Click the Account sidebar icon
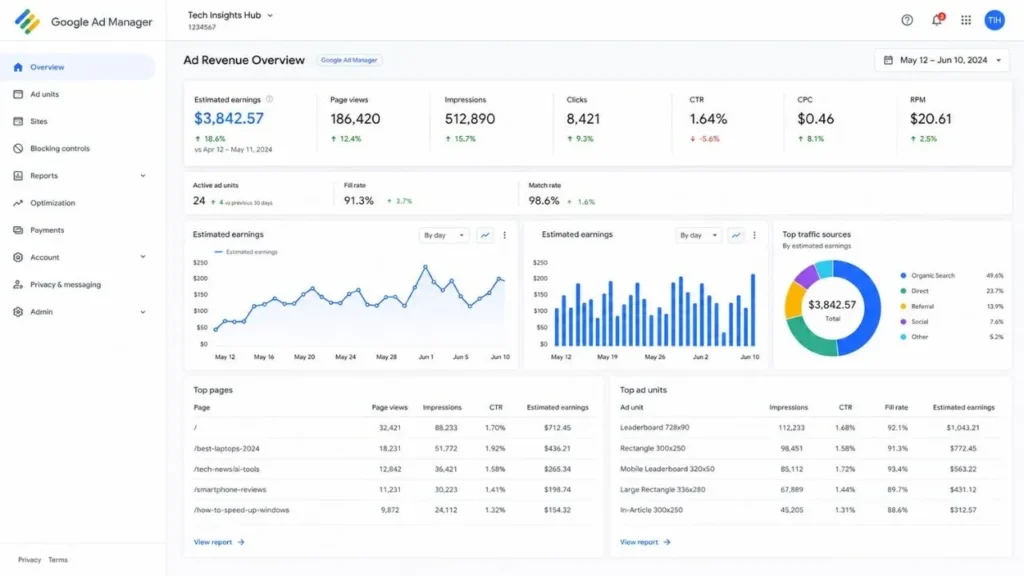The height and width of the screenshot is (576, 1024). (18, 257)
